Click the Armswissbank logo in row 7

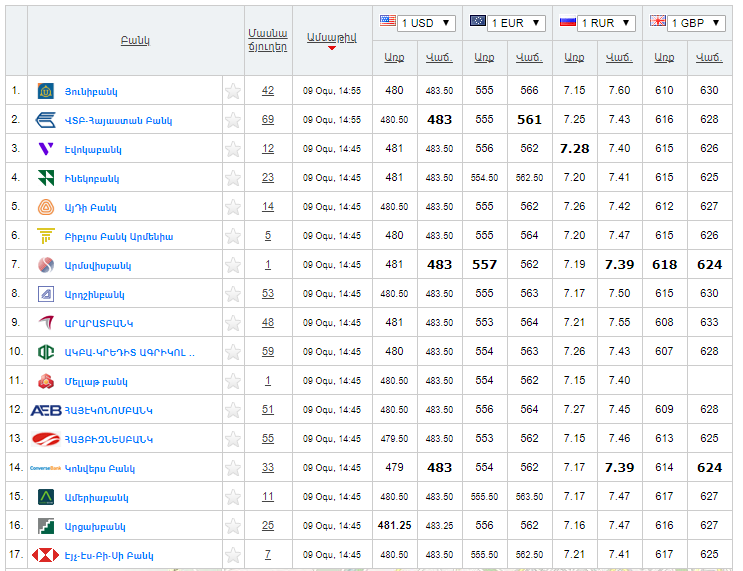(x=46, y=265)
